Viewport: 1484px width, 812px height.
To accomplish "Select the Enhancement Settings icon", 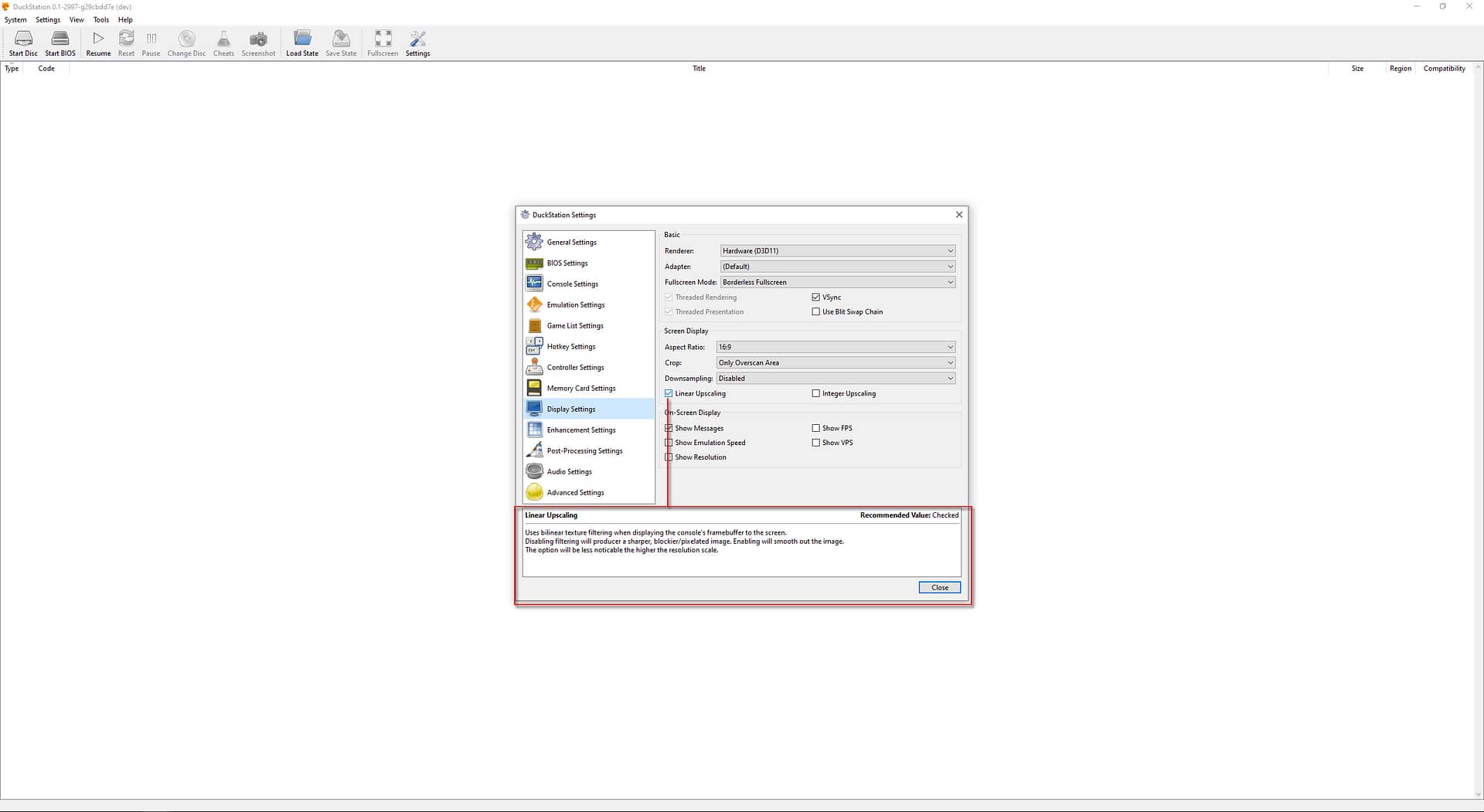I will pyautogui.click(x=534, y=430).
